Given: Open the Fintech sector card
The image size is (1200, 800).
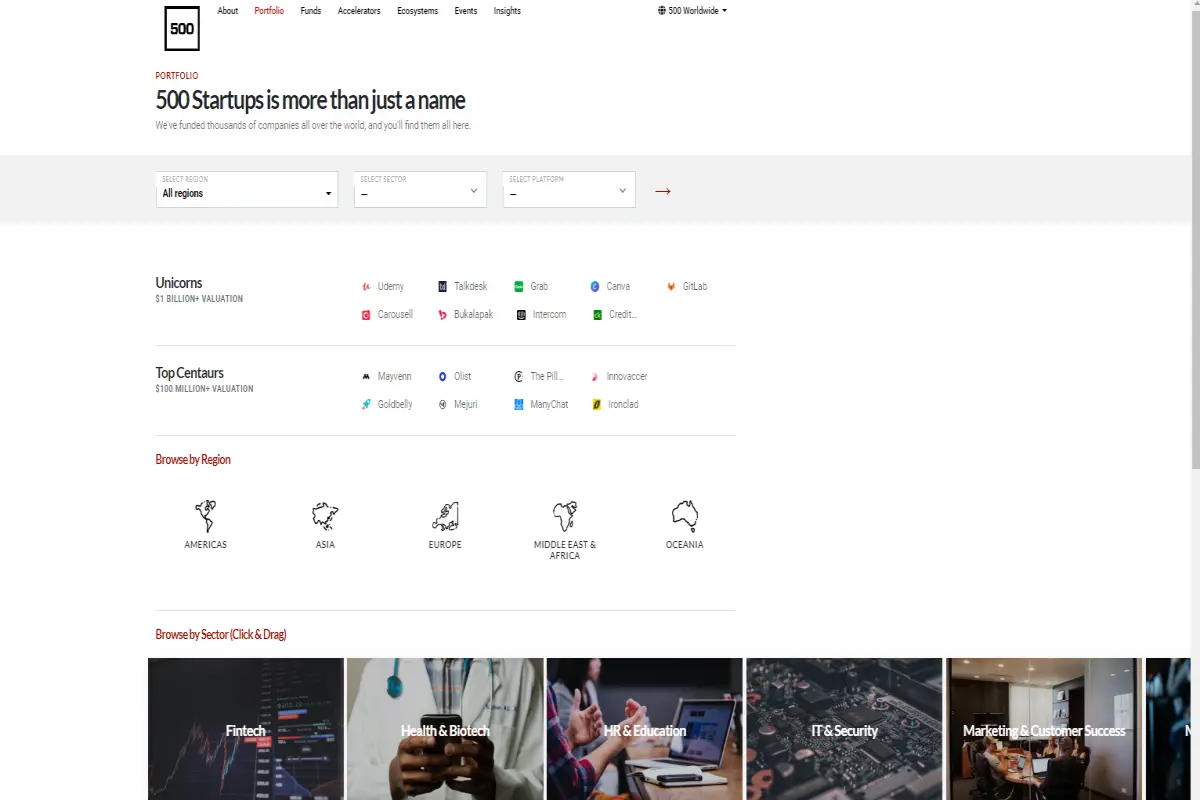Looking at the screenshot, I should point(246,729).
